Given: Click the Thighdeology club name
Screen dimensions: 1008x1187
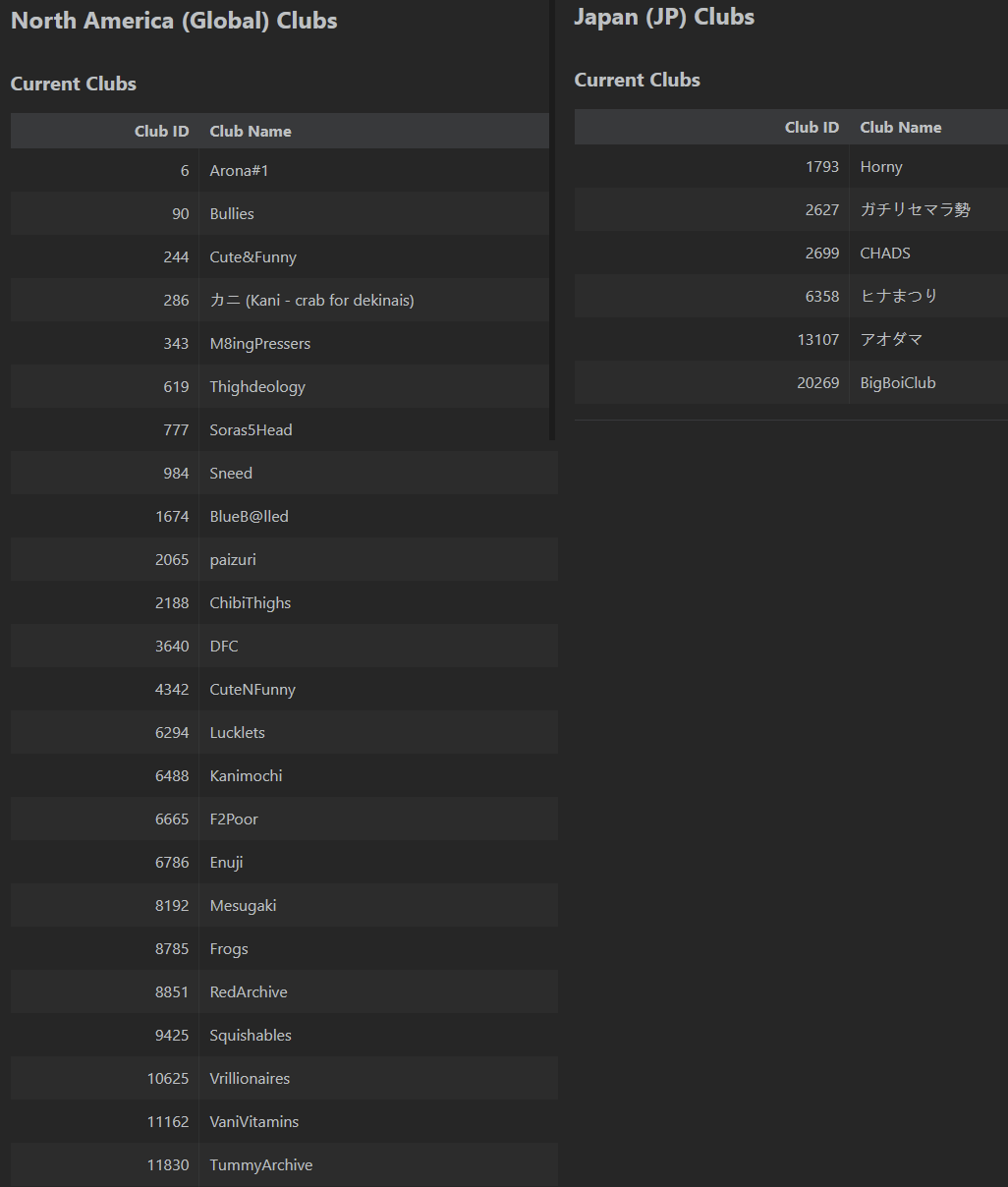Looking at the screenshot, I should [x=257, y=386].
